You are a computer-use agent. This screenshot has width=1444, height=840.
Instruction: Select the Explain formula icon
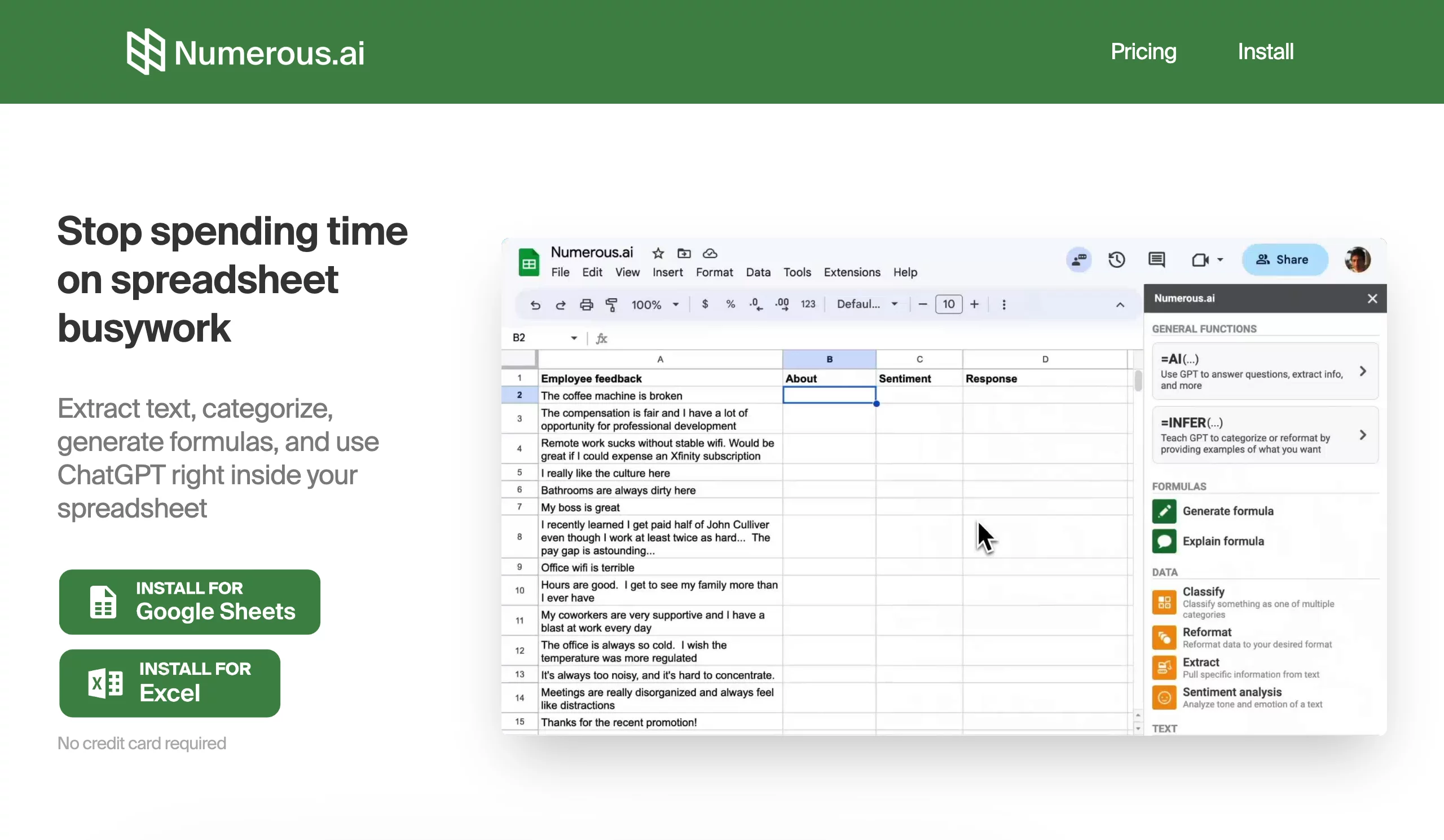point(1163,540)
